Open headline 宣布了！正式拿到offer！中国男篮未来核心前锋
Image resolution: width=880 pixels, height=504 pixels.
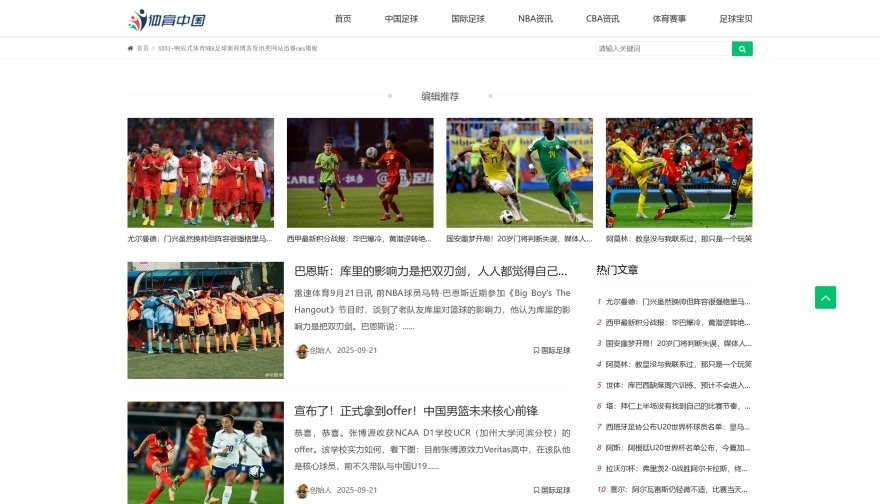tap(416, 411)
